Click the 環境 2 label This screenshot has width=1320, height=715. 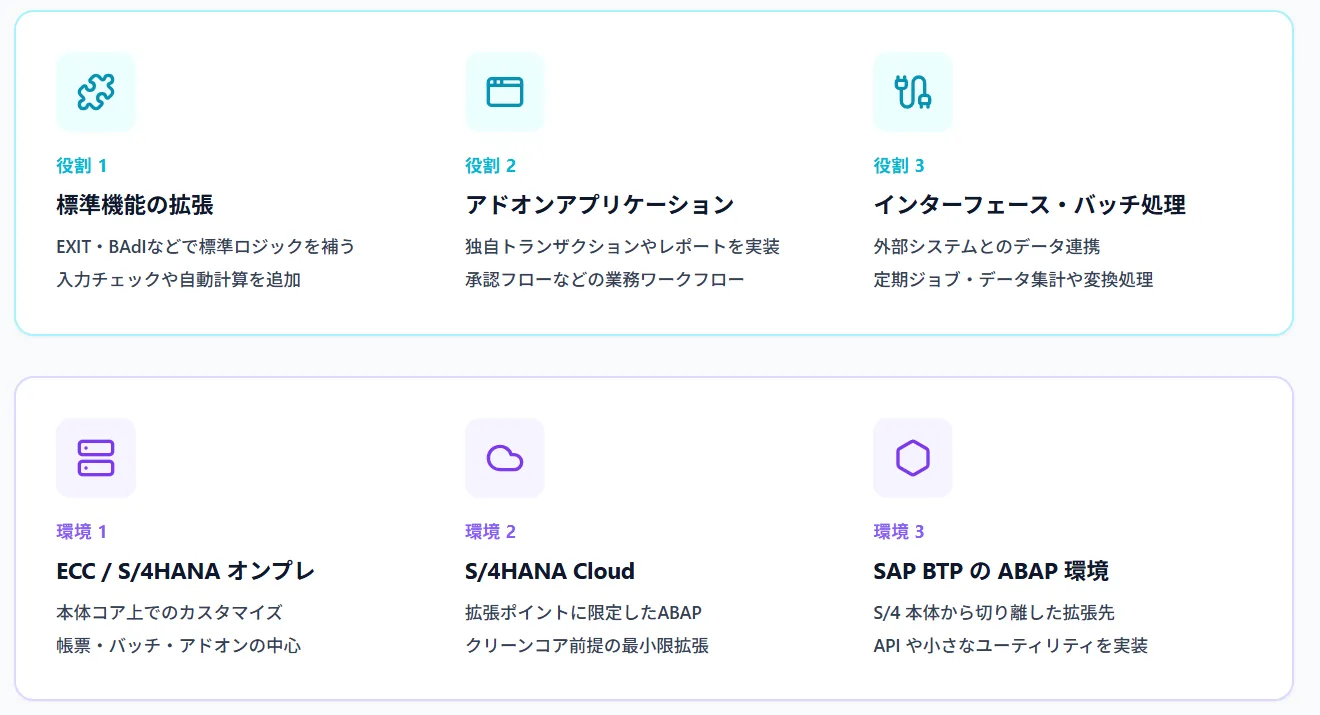(491, 532)
